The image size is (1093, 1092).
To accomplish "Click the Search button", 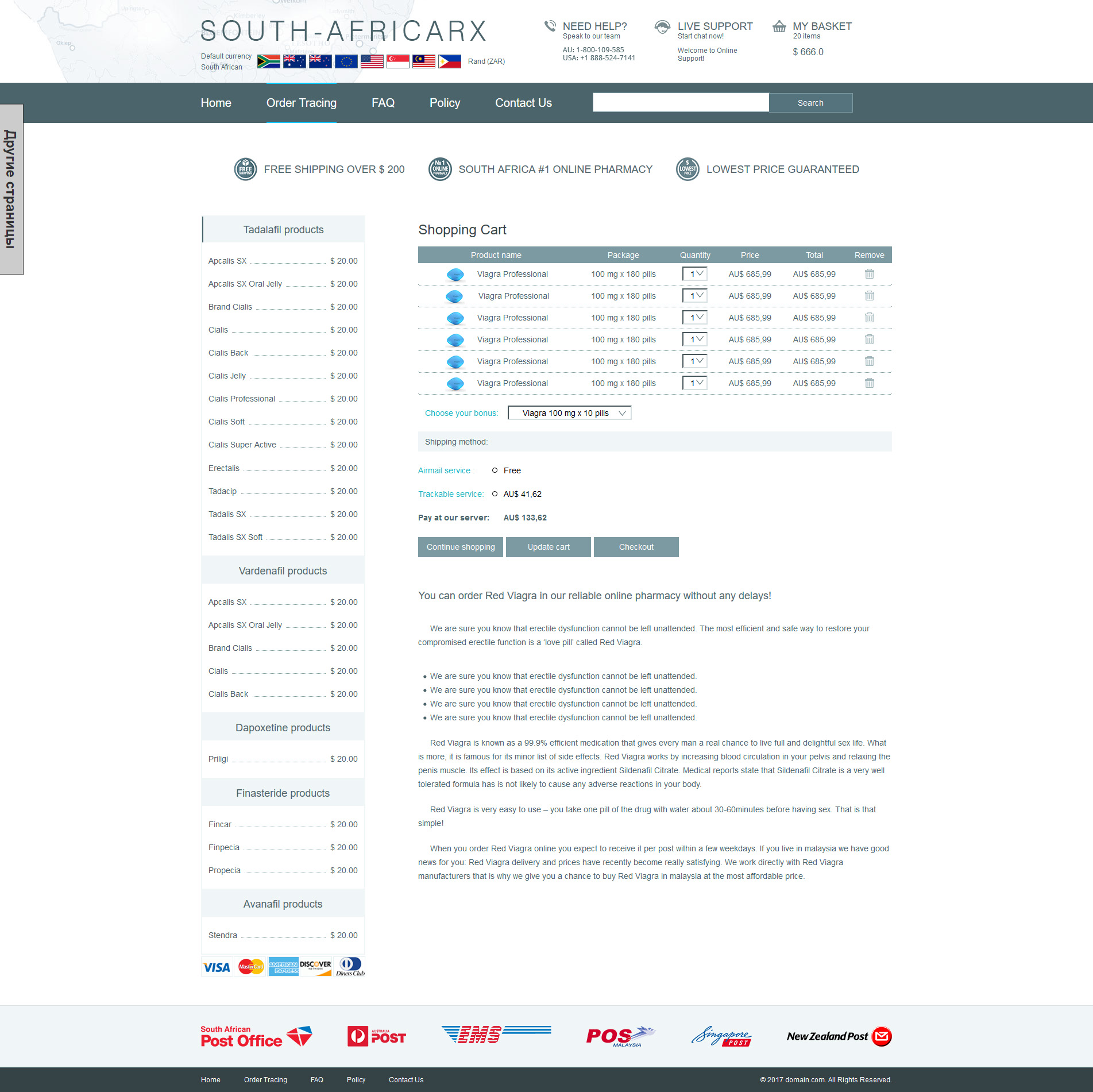I will (810, 103).
